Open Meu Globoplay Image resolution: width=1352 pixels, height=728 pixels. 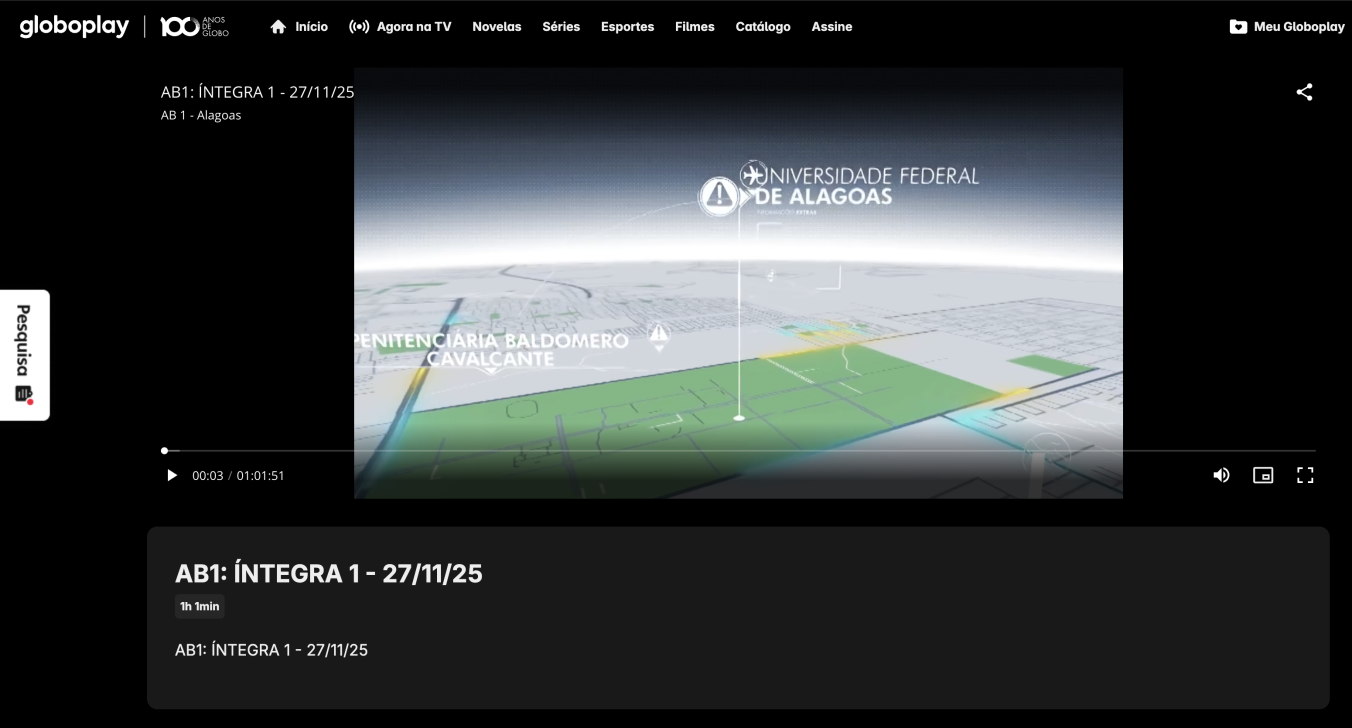1287,27
